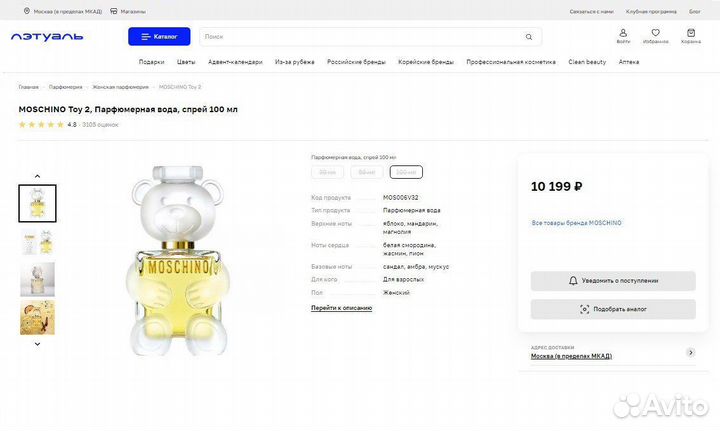Click Подобрать аналог button
The image size is (720, 431).
[613, 309]
